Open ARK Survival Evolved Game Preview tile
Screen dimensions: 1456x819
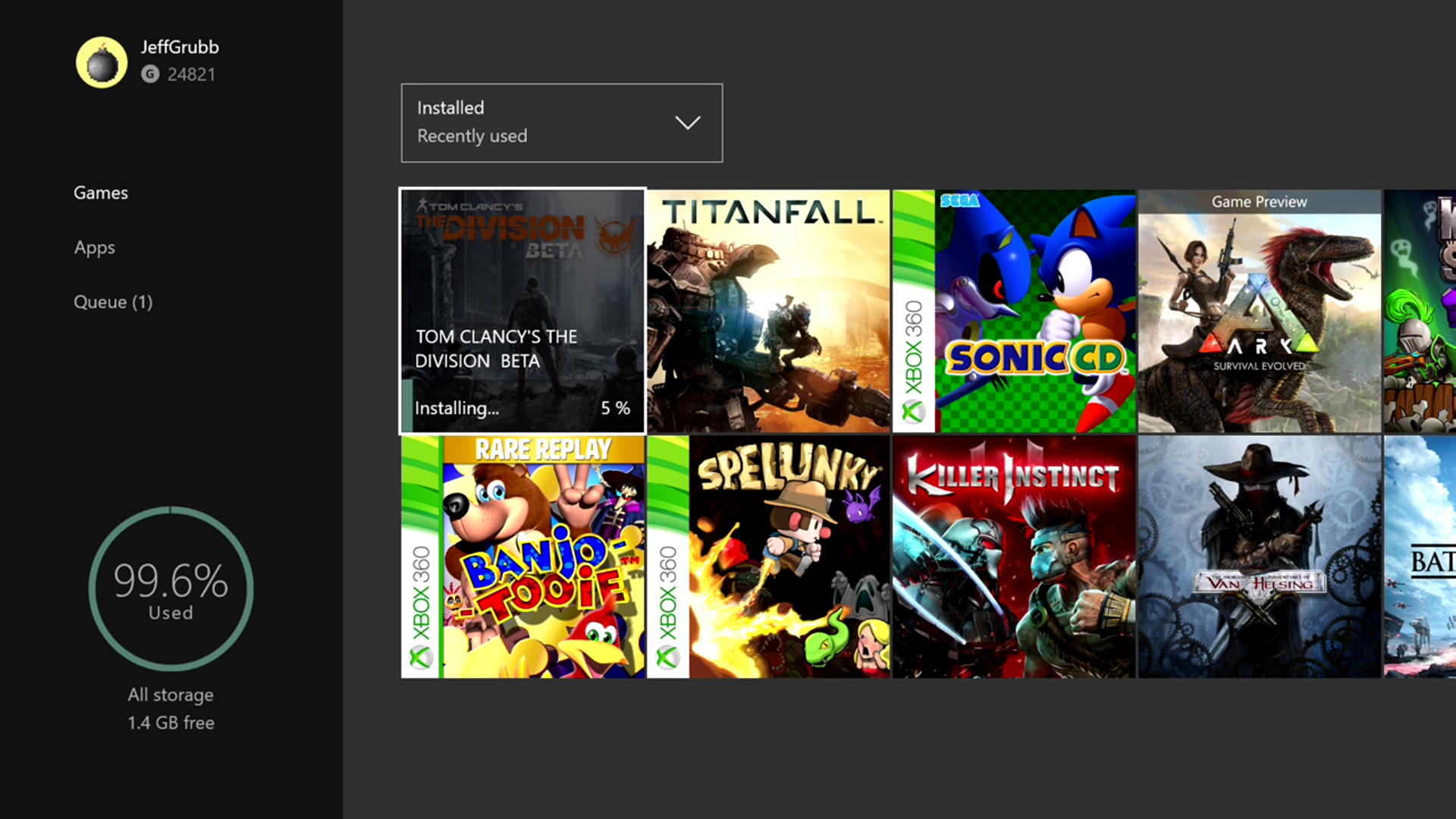point(1260,311)
